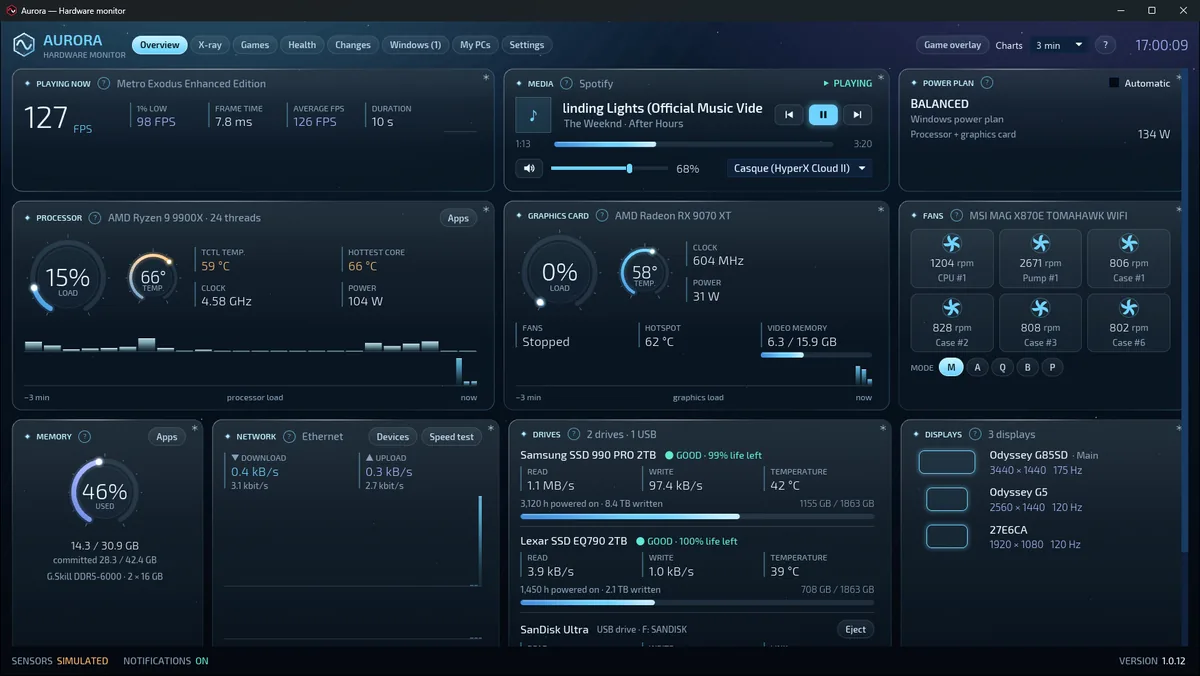The width and height of the screenshot is (1200, 676).
Task: Open the Displays panel help icon
Action: [x=975, y=435]
